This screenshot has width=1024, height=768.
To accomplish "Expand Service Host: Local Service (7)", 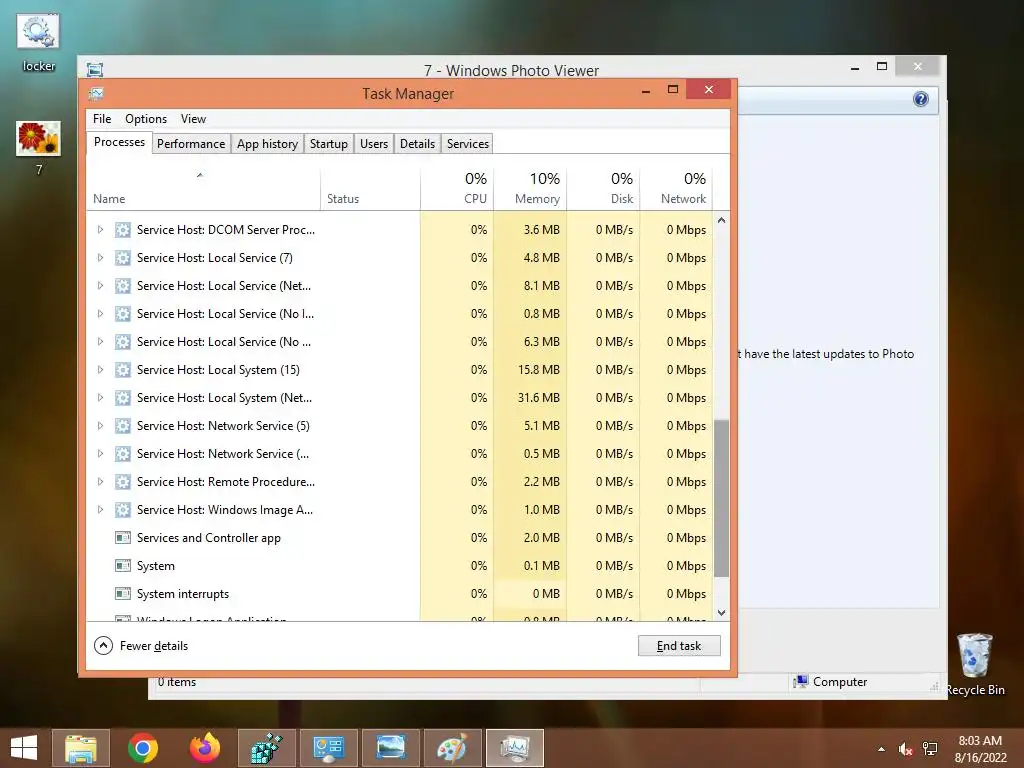I will (x=100, y=258).
